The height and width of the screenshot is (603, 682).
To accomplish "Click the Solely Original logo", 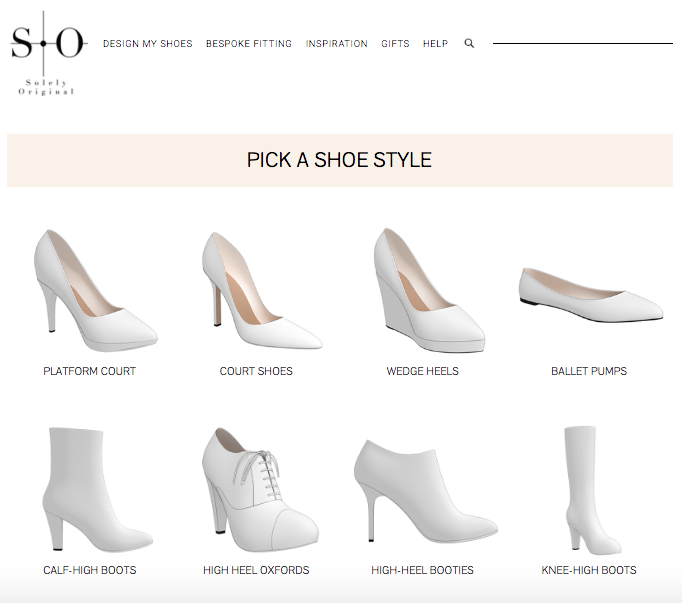I will tap(48, 53).
